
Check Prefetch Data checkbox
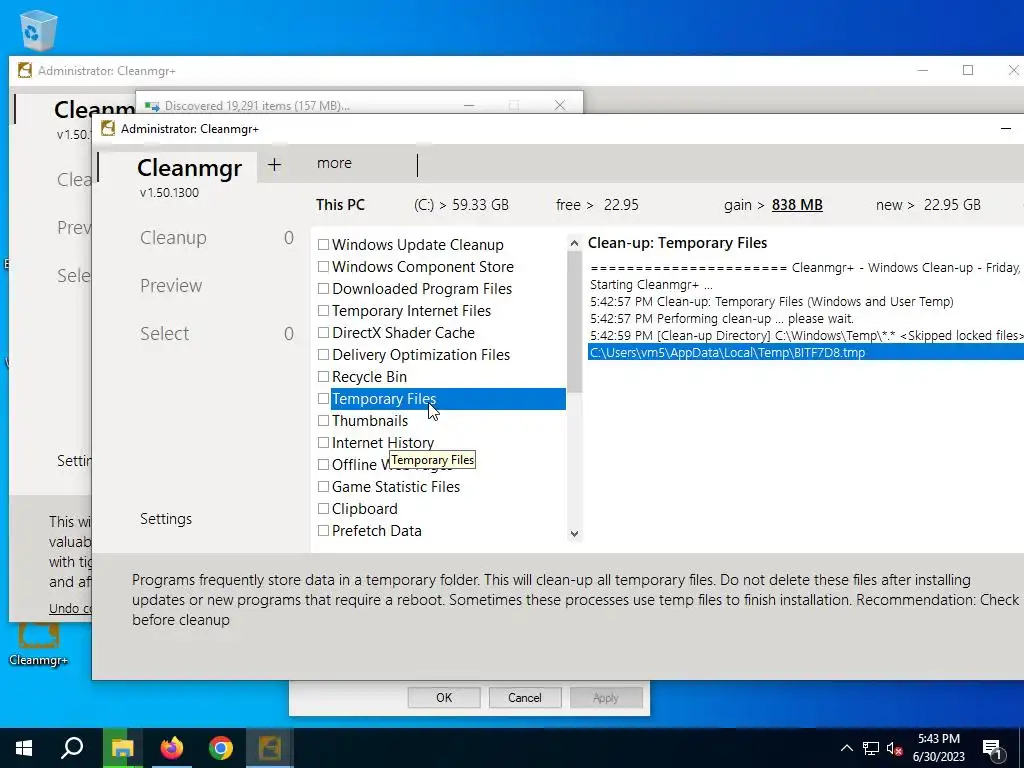coord(323,531)
